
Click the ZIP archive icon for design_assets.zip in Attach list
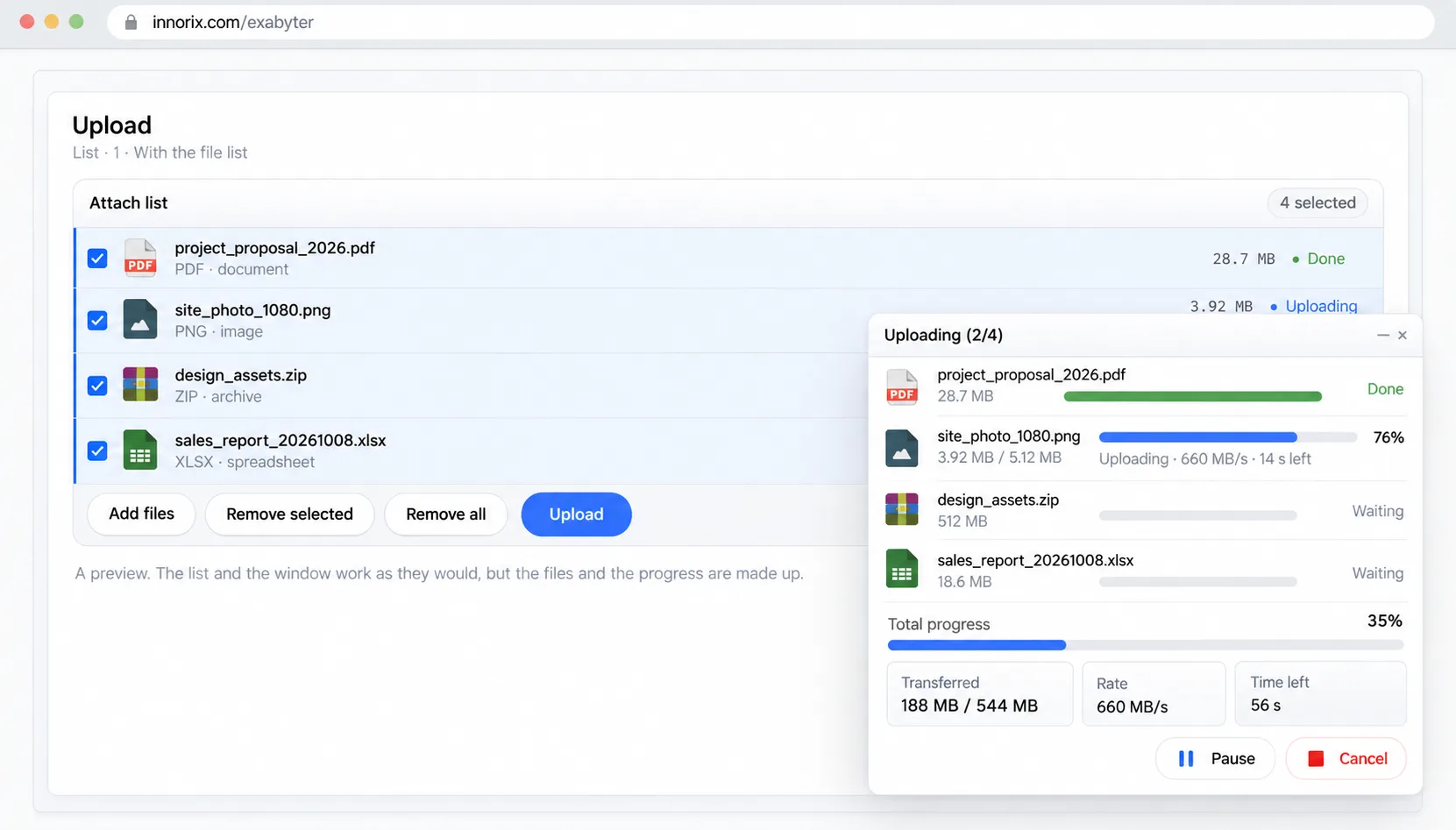pyautogui.click(x=140, y=385)
